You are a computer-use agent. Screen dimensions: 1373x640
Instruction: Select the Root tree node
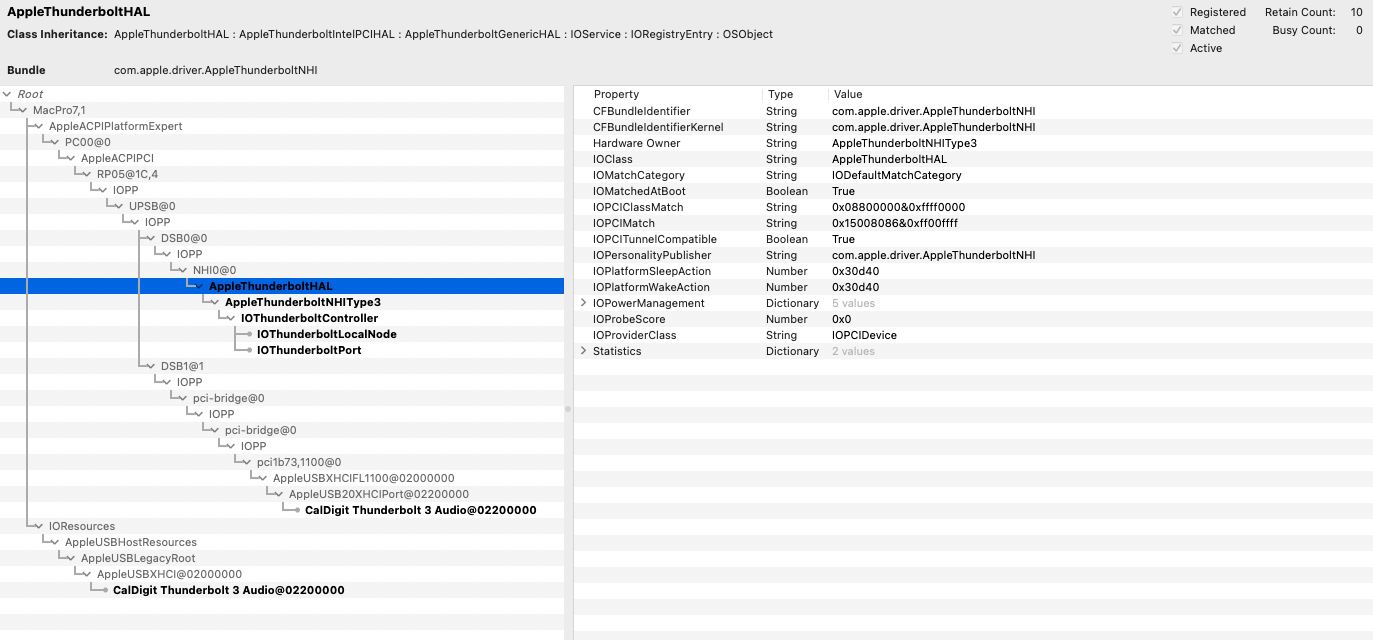30,94
